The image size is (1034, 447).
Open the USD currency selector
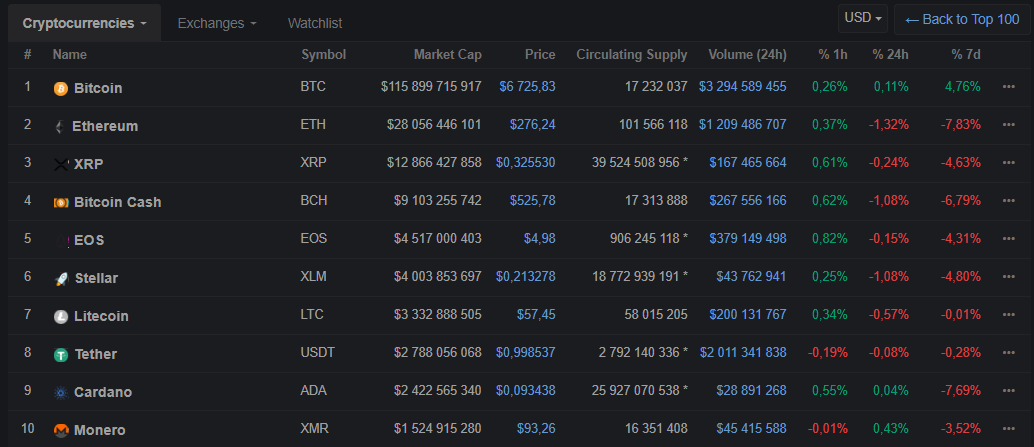[864, 18]
